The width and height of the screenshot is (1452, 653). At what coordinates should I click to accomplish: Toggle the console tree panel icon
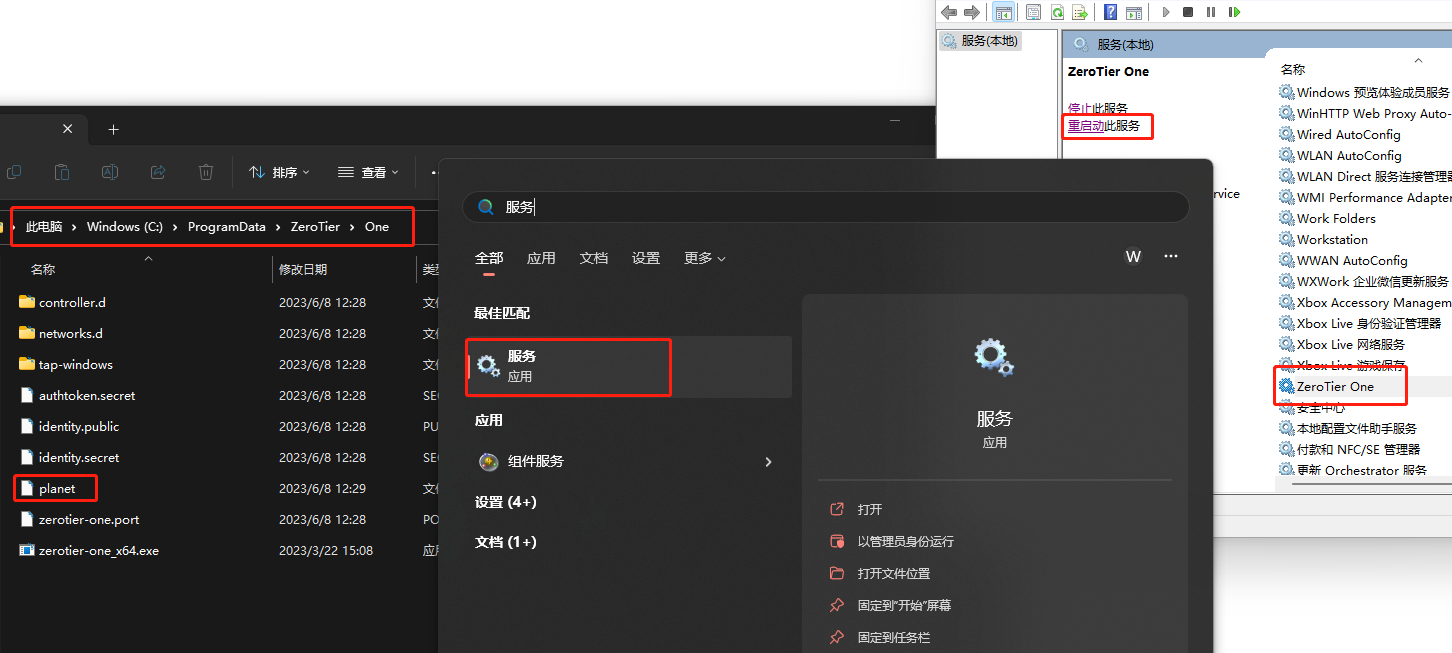[1003, 11]
